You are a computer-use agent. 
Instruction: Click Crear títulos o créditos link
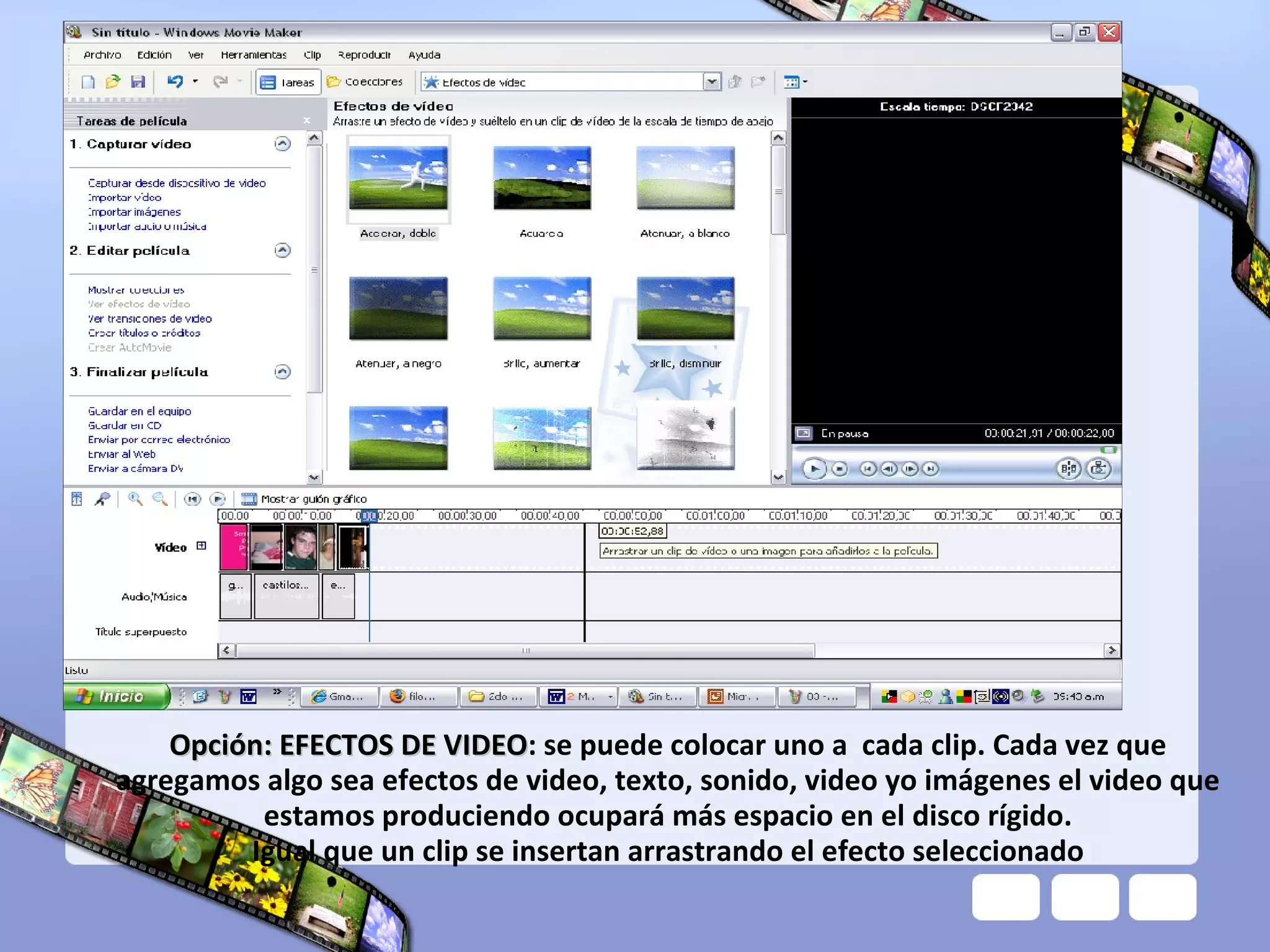pyautogui.click(x=144, y=333)
